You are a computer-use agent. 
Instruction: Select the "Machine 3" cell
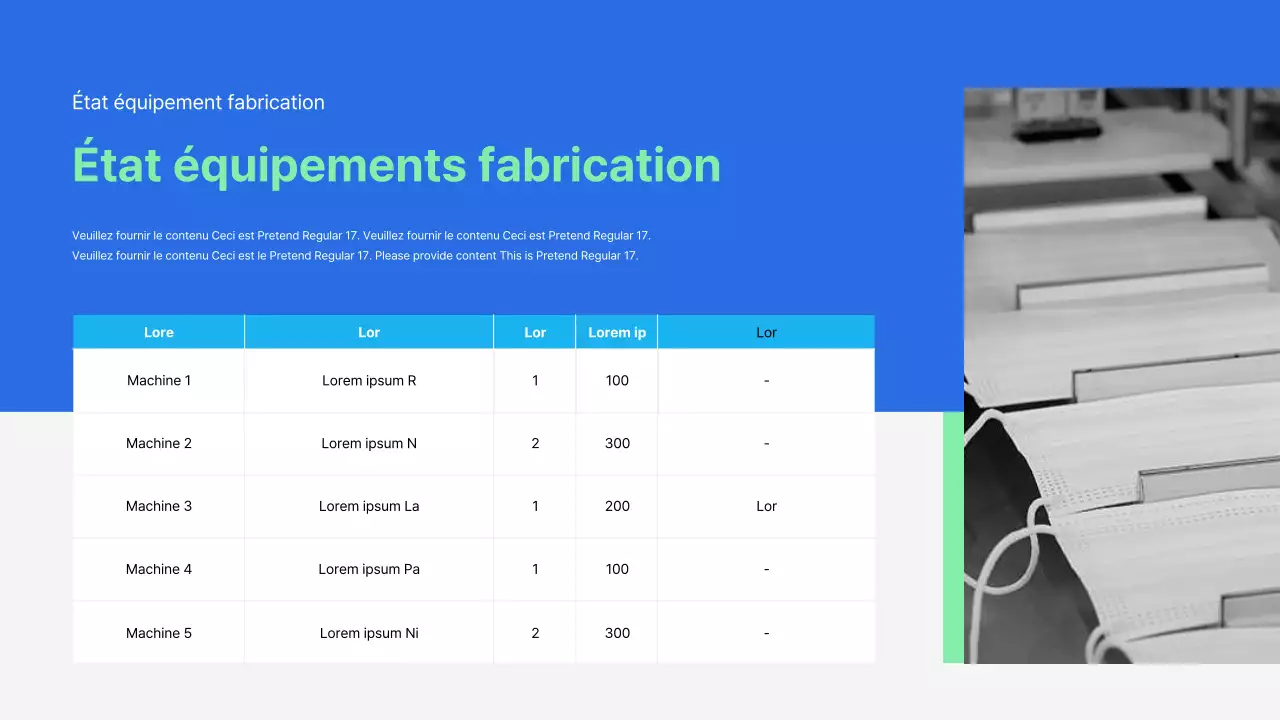click(158, 506)
